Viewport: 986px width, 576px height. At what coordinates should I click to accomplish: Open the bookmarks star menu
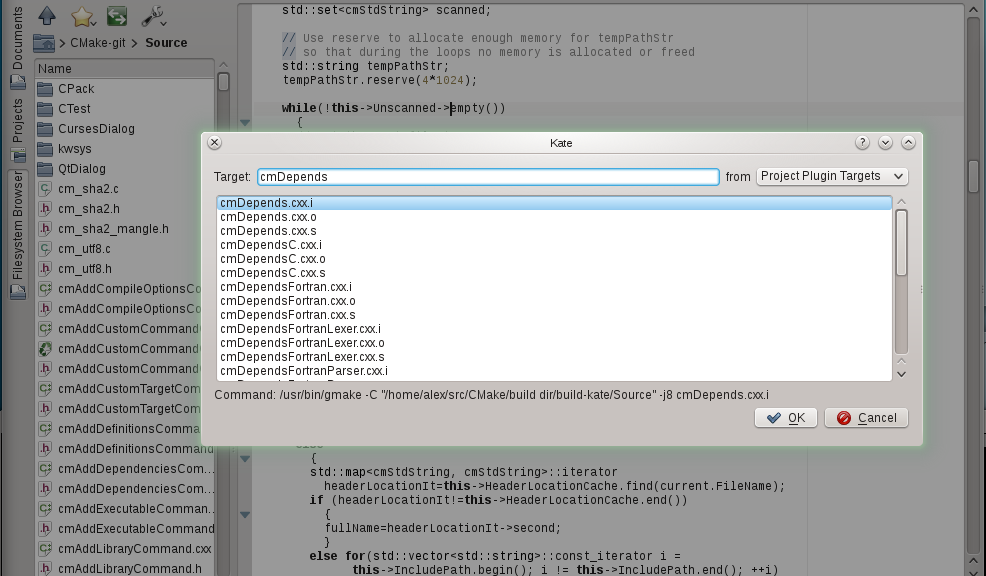82,16
